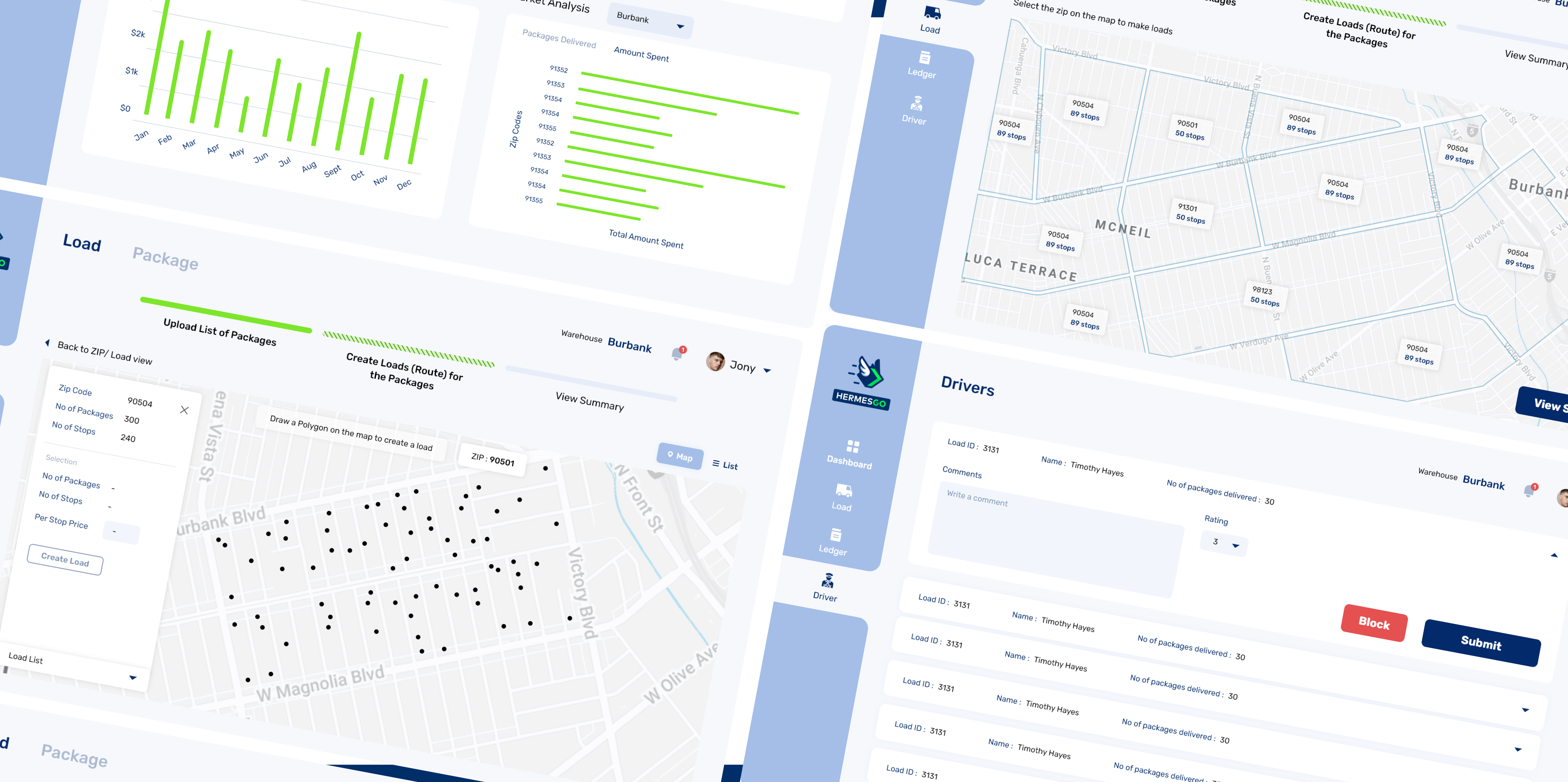Click the Per Stop Price input
Screen dimensions: 1568x782
click(x=121, y=532)
